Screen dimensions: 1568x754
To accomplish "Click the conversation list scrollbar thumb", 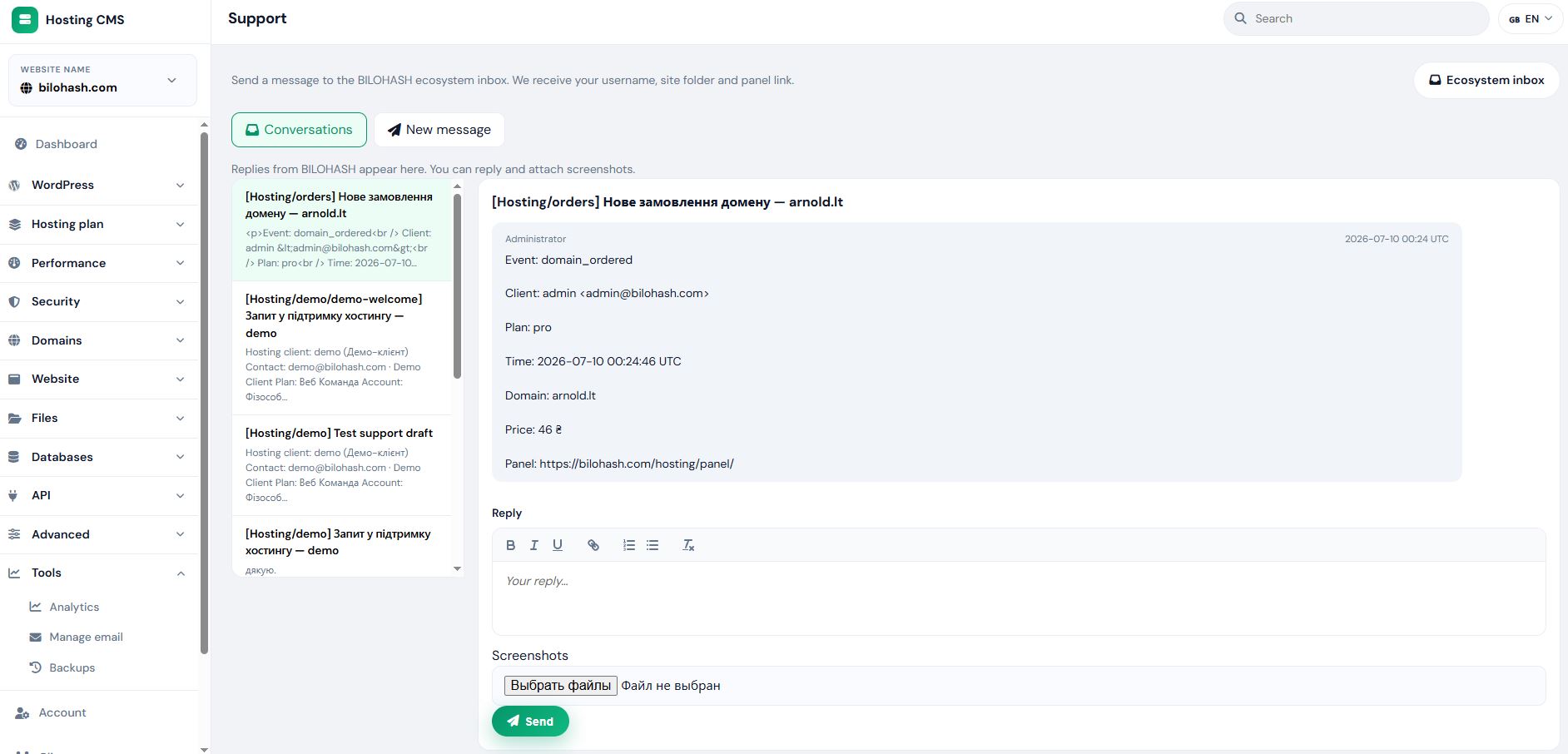I will coord(457,286).
